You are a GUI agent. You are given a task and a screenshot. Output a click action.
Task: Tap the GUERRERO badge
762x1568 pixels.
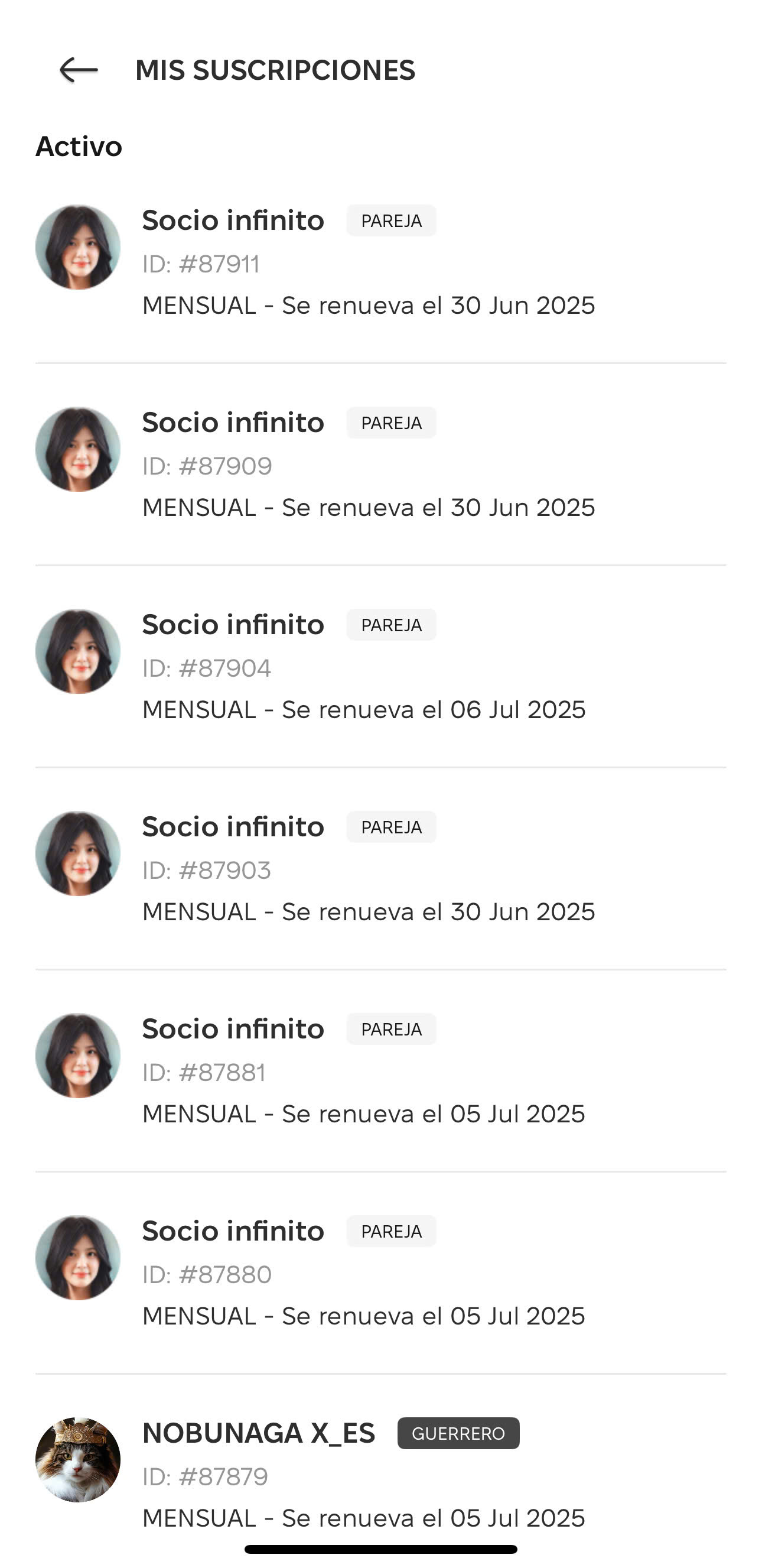[x=458, y=1433]
